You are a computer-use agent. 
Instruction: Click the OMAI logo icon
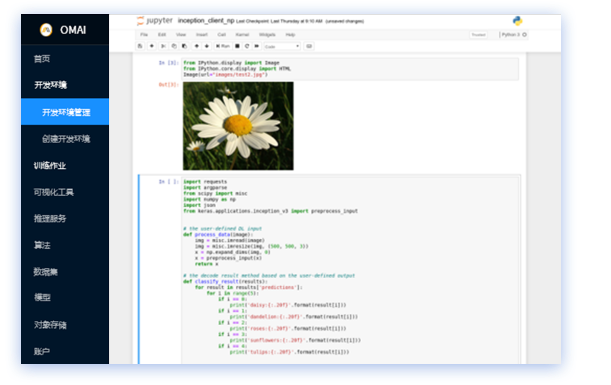click(46, 30)
